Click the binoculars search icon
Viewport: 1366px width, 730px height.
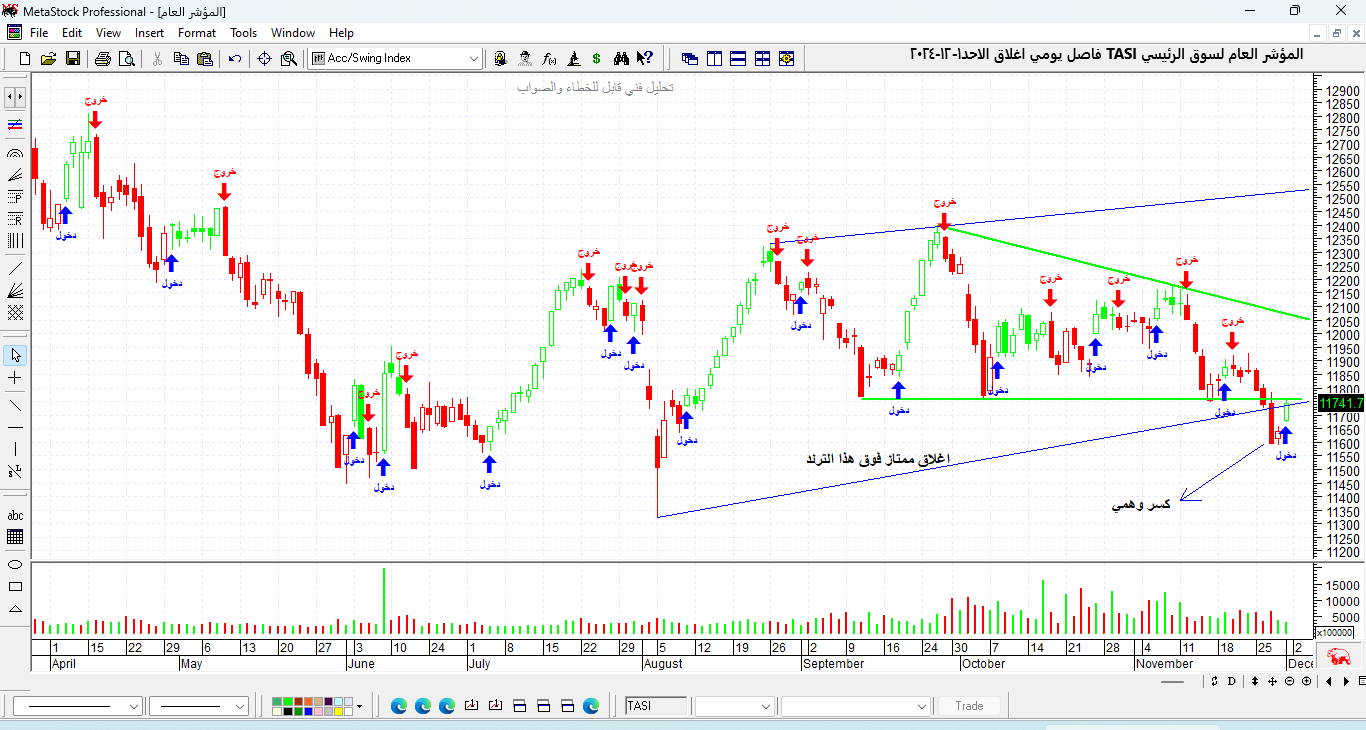pyautogui.click(x=621, y=58)
